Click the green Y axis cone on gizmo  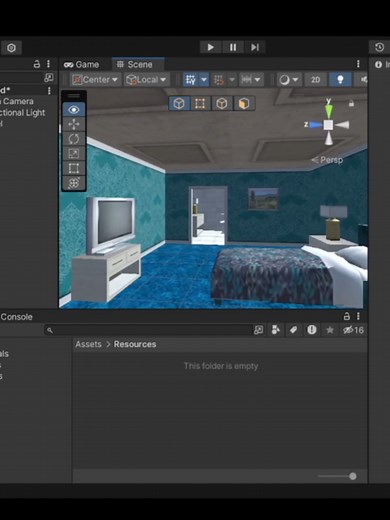pos(329,111)
